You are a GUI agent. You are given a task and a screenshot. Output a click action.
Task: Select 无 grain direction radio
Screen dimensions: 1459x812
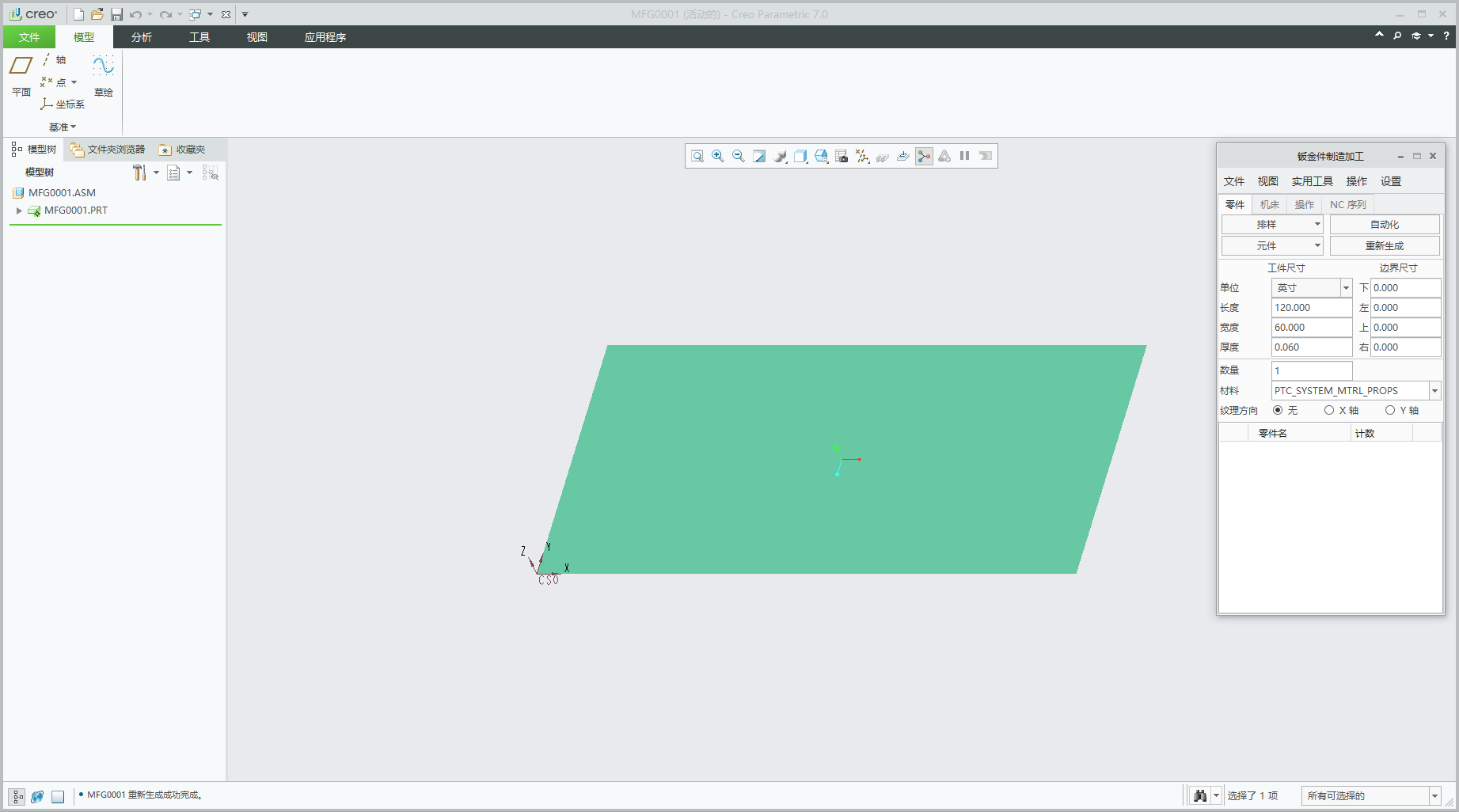1278,410
